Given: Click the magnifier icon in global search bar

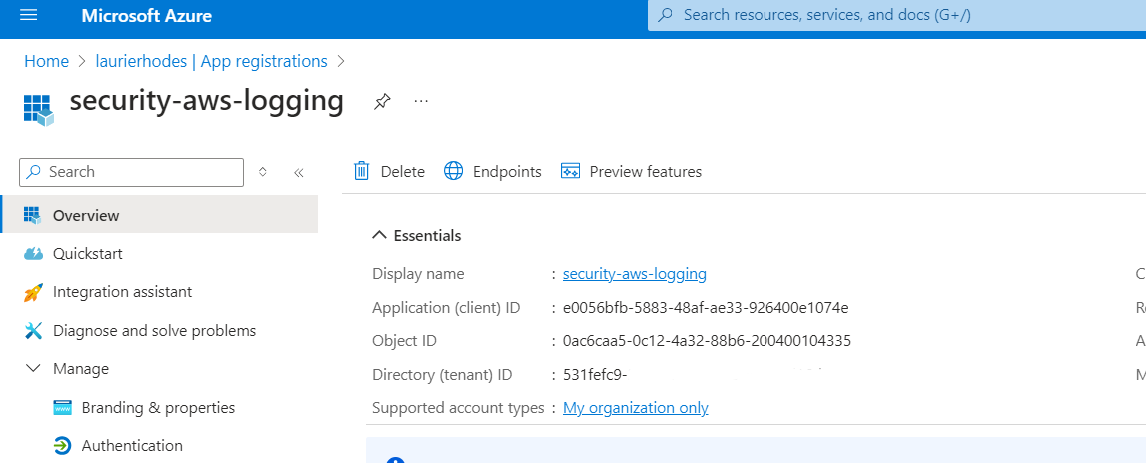Looking at the screenshot, I should pyautogui.click(x=666, y=15).
